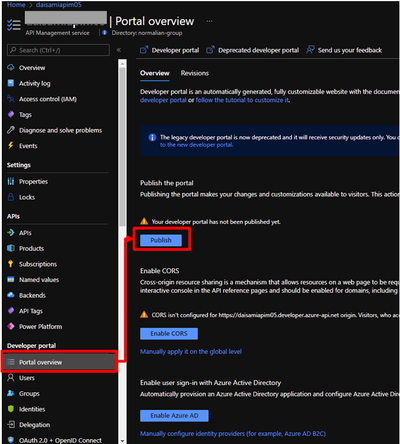Click the Subscriptions key icon
The width and height of the screenshot is (400, 444).
[11, 264]
